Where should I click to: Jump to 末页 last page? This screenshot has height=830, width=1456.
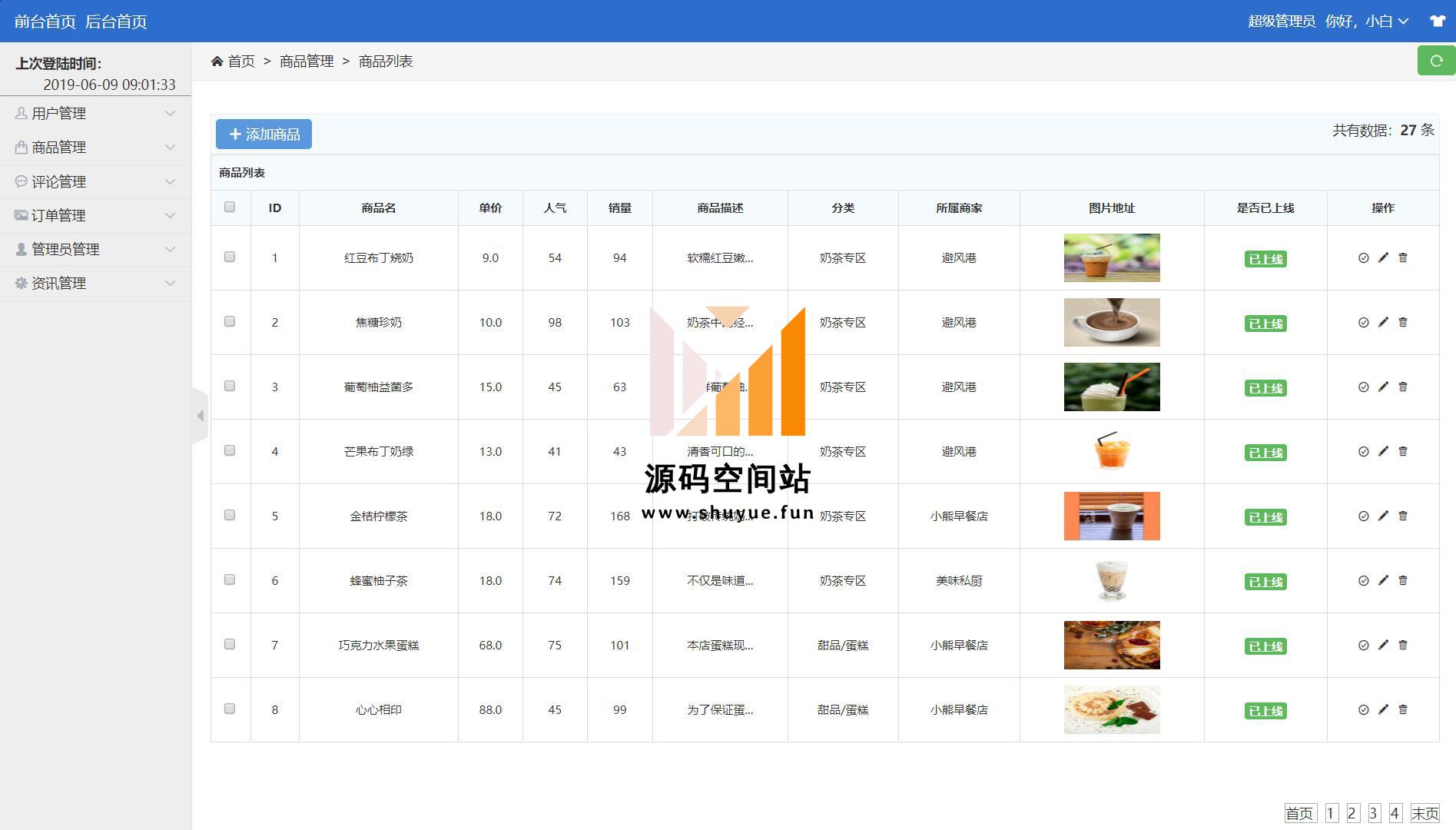[x=1424, y=813]
